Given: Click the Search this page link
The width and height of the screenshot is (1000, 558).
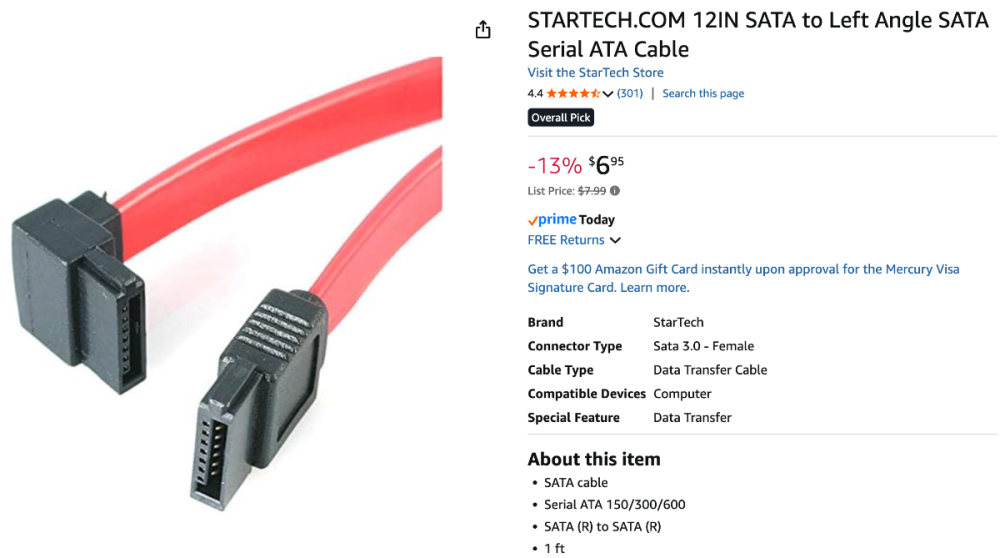Looking at the screenshot, I should click(703, 94).
